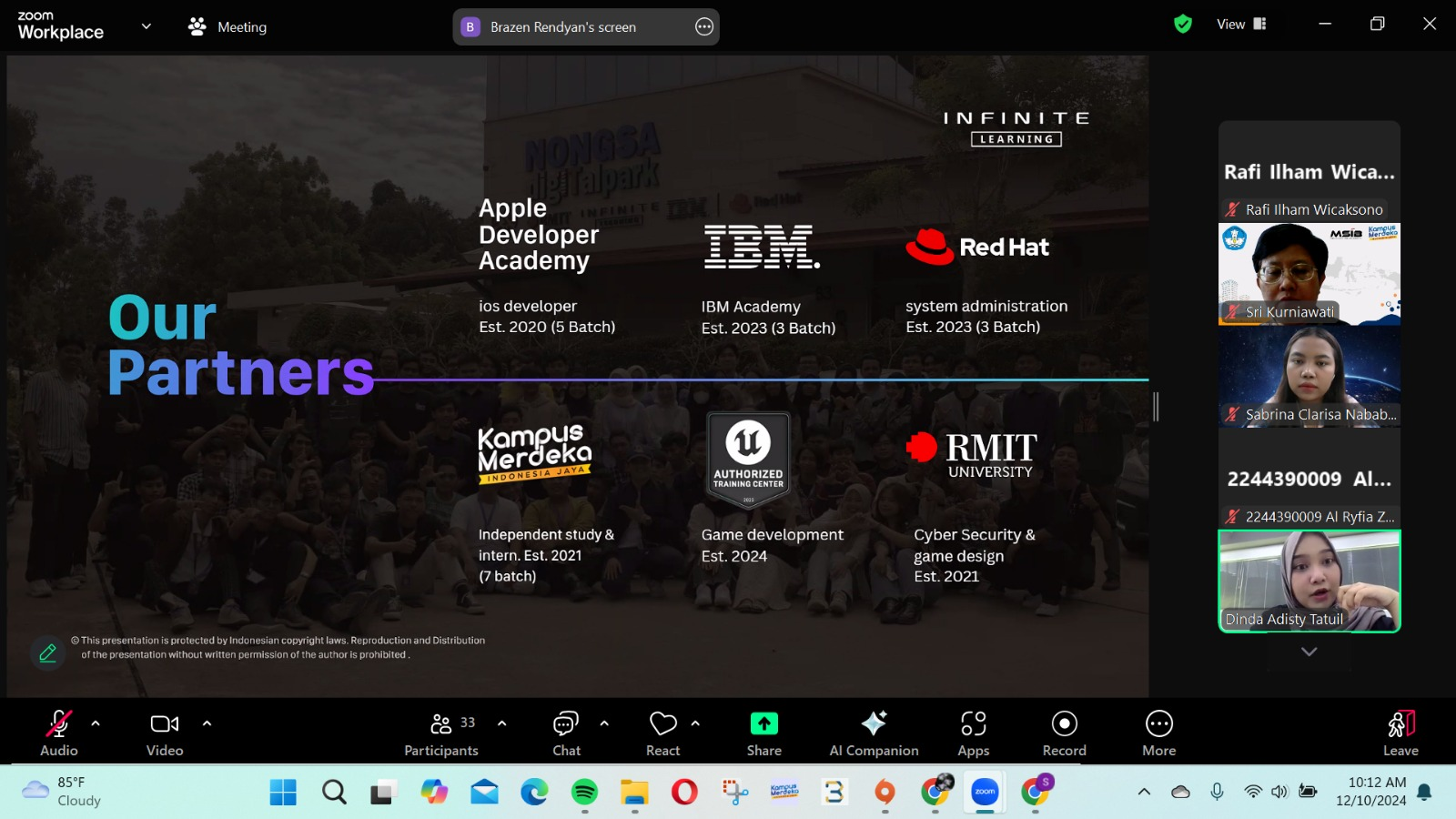Image resolution: width=1456 pixels, height=819 pixels.
Task: Select 2244390009 Al Ryfia participant tile
Action: pos(1309,478)
